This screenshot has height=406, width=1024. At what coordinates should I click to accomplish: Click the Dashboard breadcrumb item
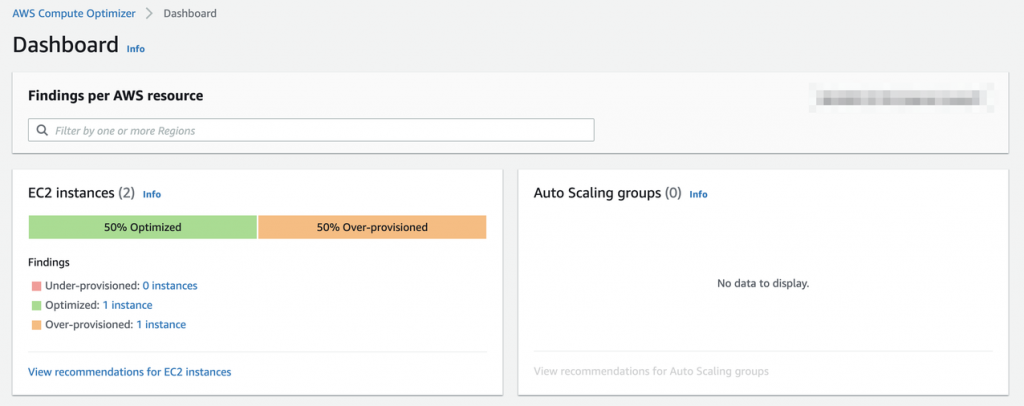(188, 13)
